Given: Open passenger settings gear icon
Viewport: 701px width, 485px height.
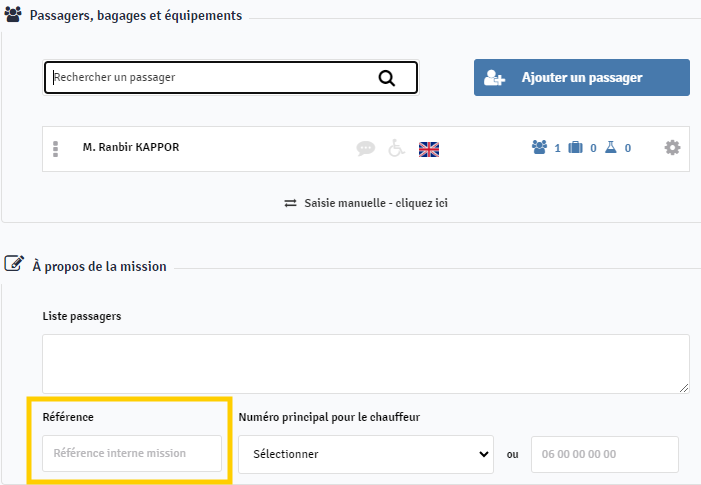Looking at the screenshot, I should 672,147.
